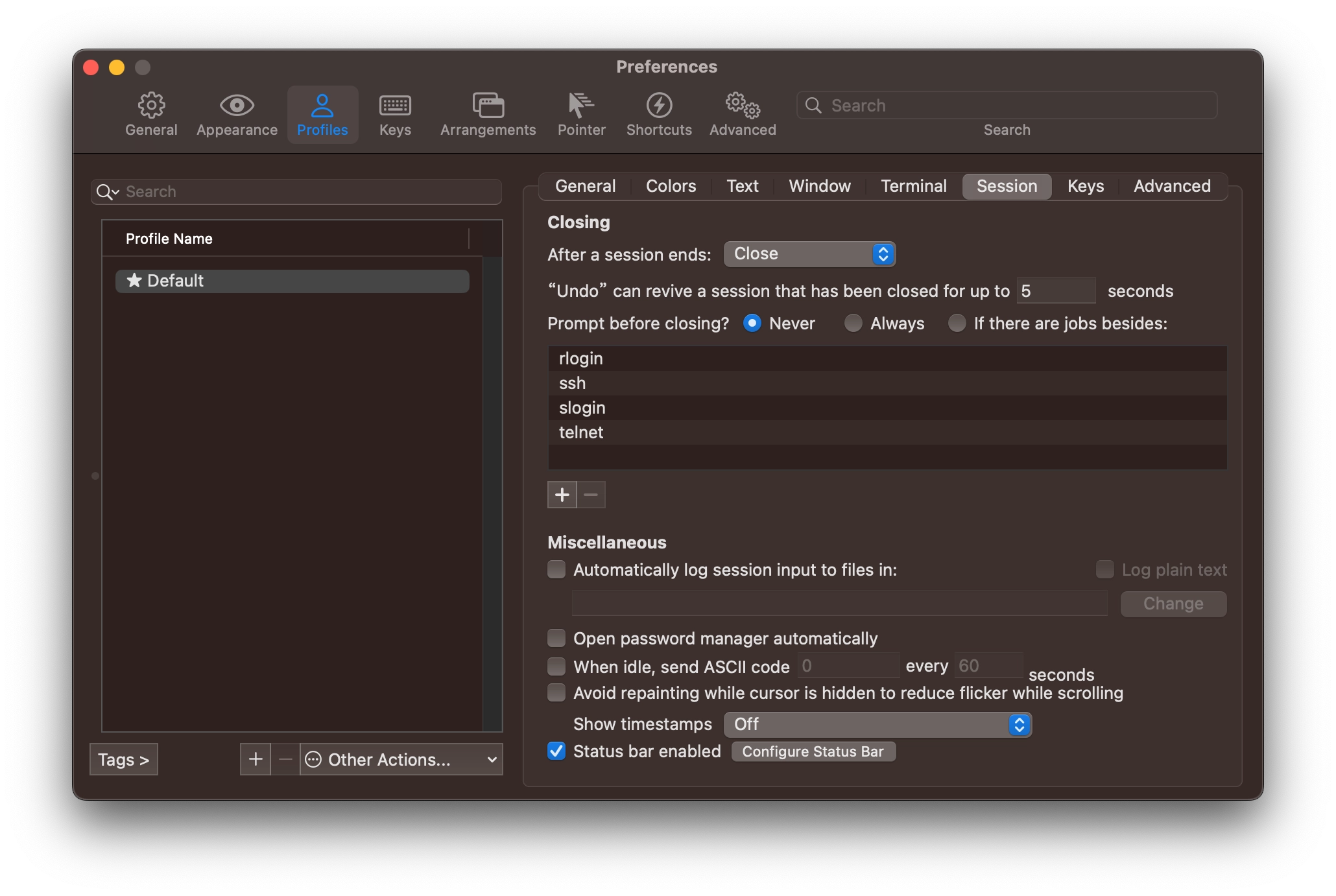Open the Advanced gears icon pane
This screenshot has height=896, width=1336.
(743, 115)
